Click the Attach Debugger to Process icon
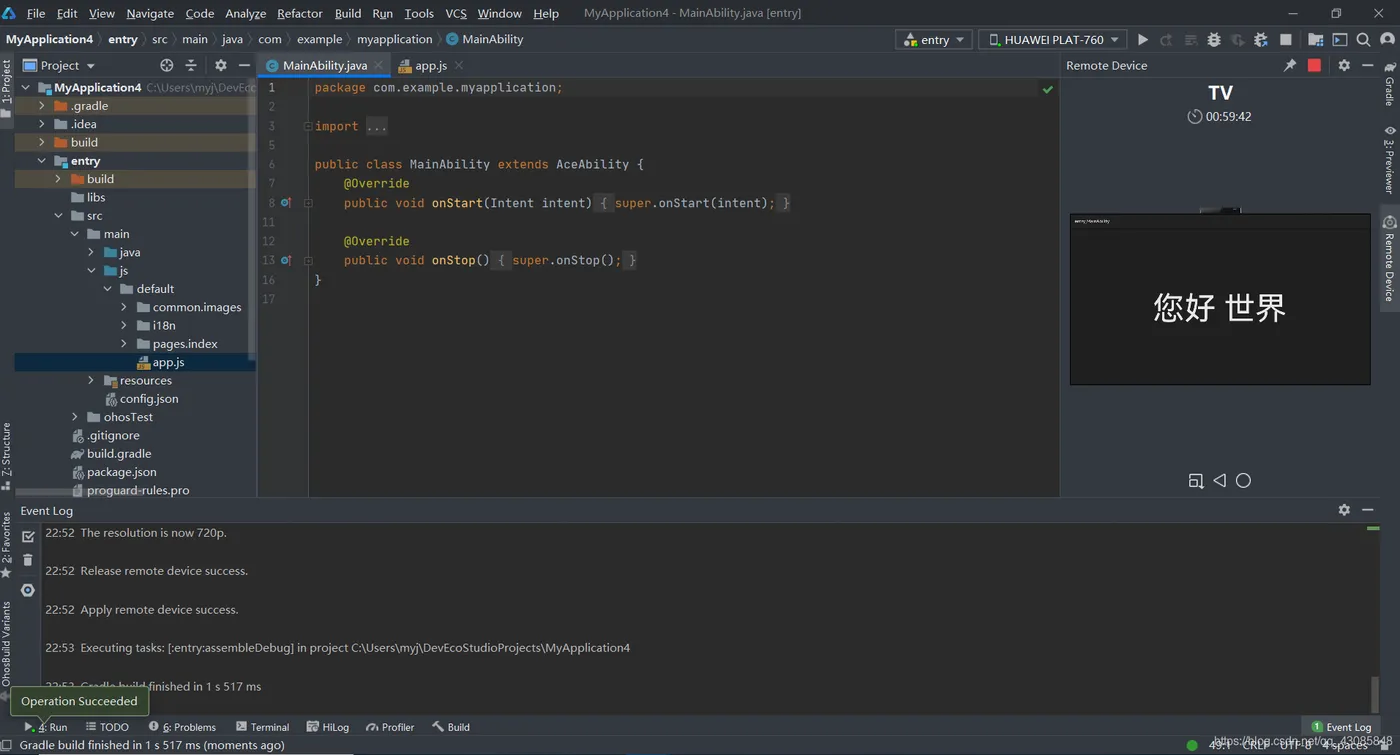This screenshot has width=1400, height=755. [1261, 40]
